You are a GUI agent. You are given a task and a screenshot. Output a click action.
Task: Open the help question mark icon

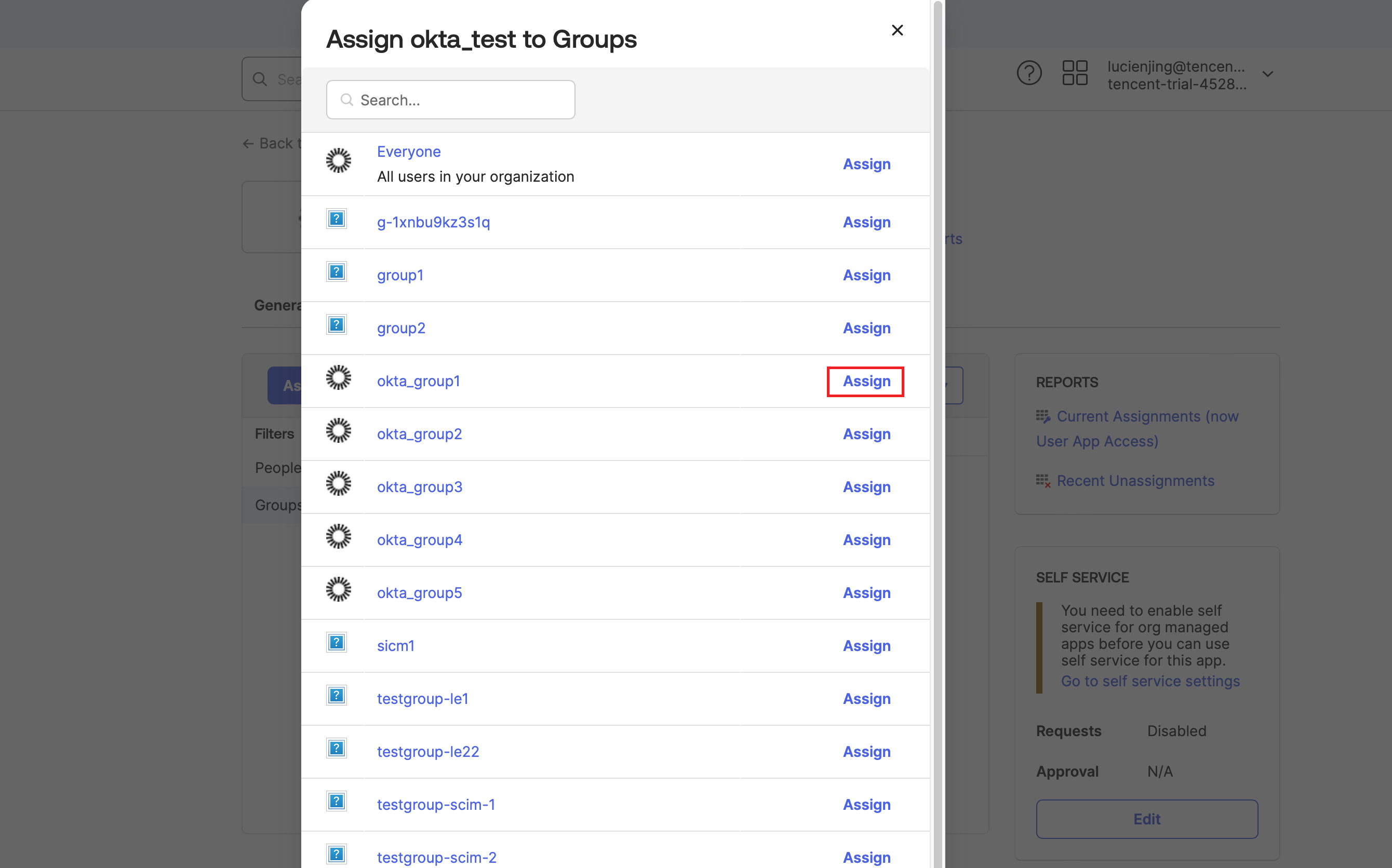point(1028,74)
